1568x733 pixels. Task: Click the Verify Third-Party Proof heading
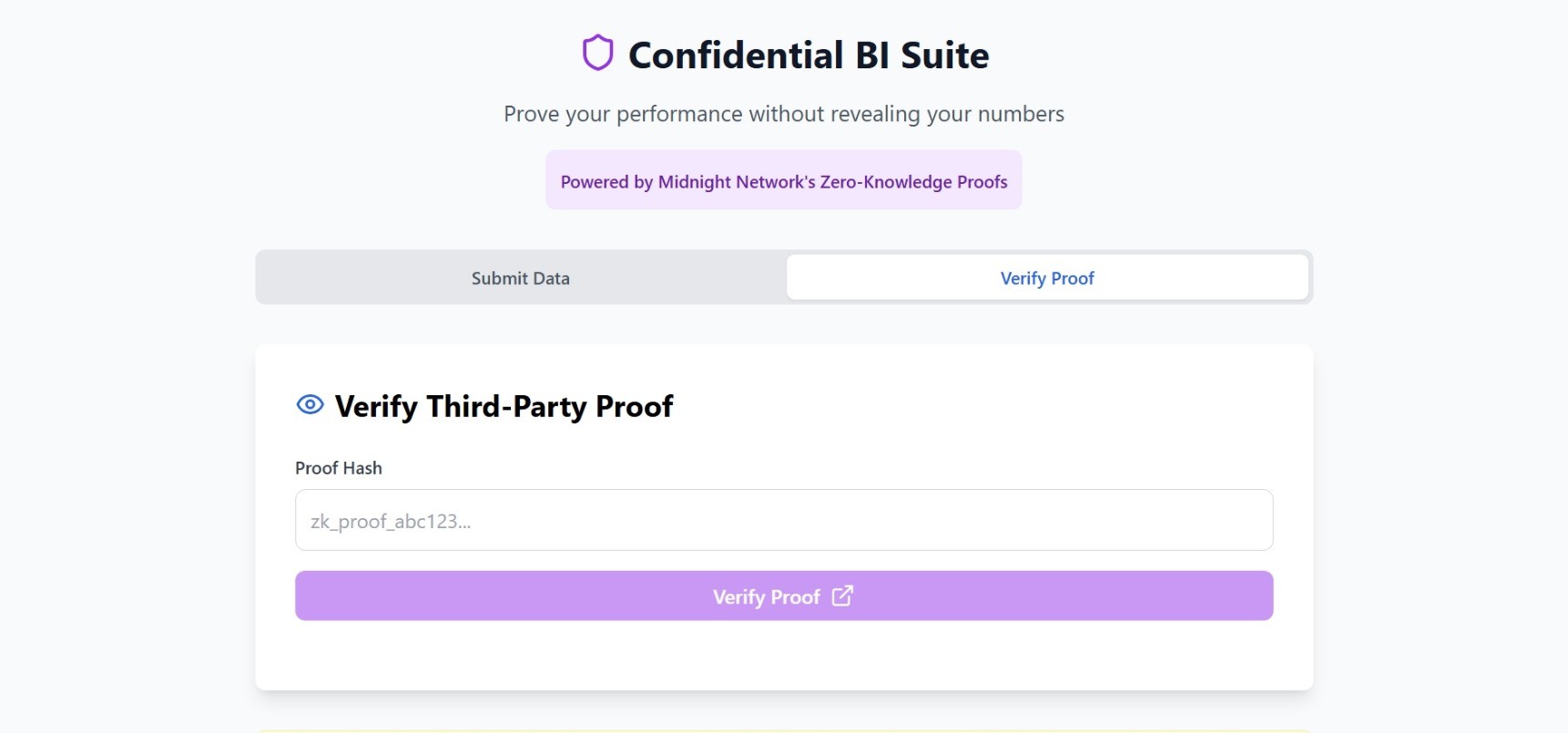coord(504,406)
